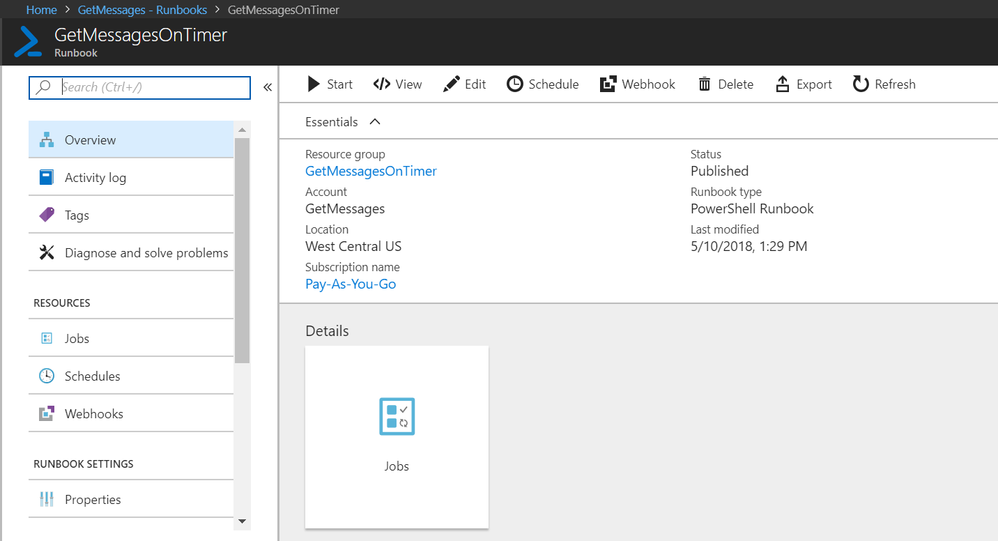Open Schedules under Resources
The width and height of the screenshot is (998, 541).
[131, 376]
